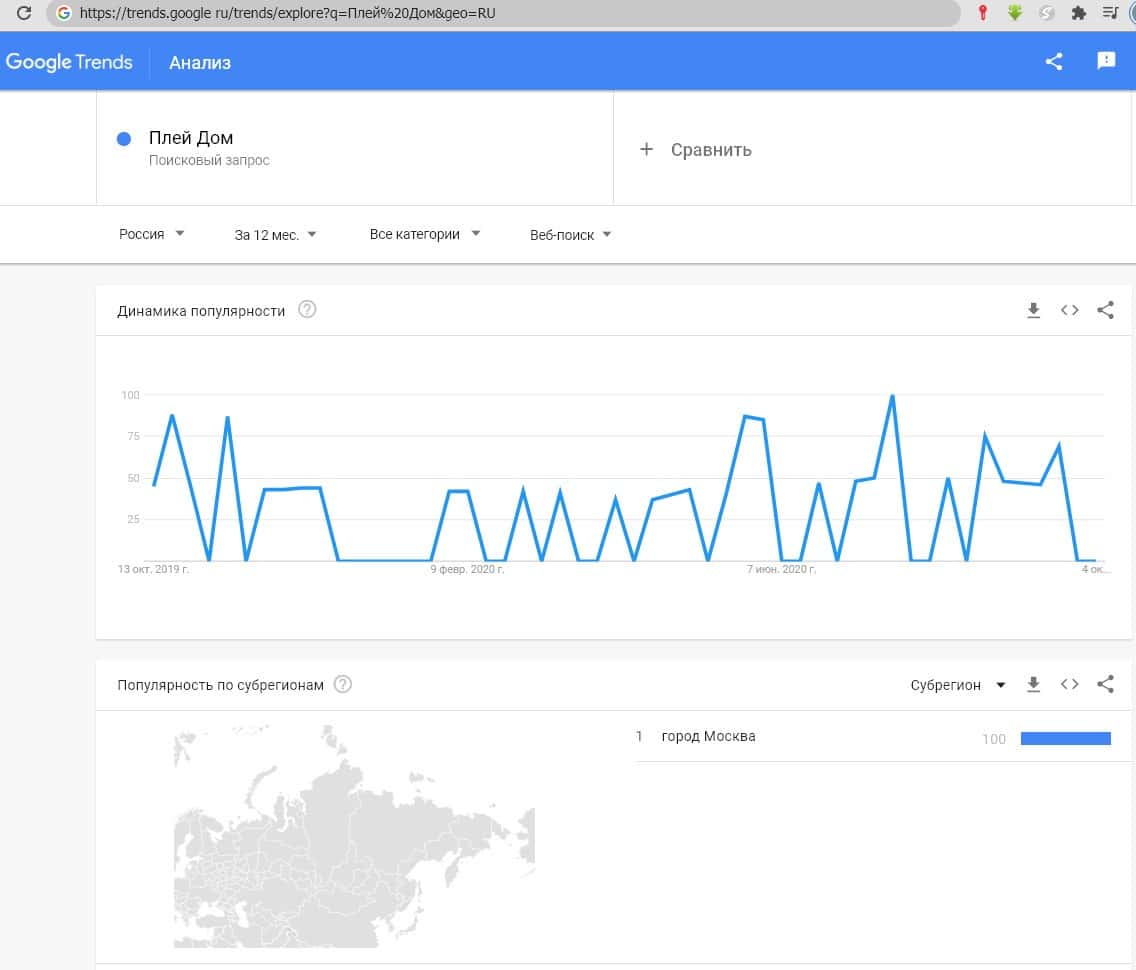Reload the page with the browser refresh icon
1136x970 pixels.
click(24, 13)
